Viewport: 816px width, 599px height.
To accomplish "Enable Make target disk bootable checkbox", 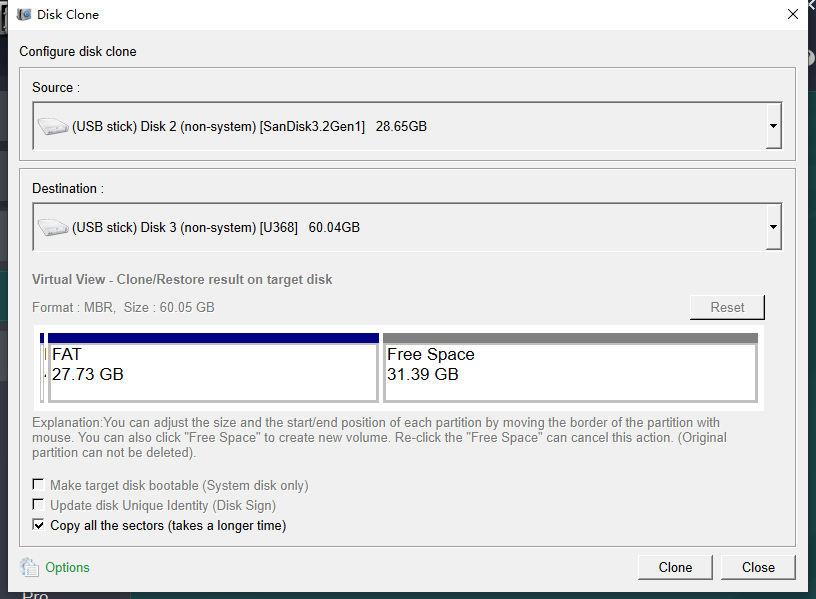I will click(x=39, y=485).
